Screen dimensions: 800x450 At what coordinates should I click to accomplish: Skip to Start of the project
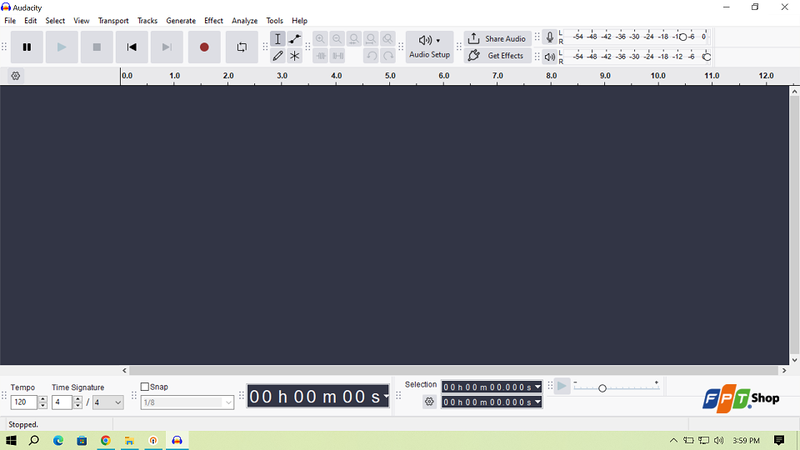click(132, 47)
